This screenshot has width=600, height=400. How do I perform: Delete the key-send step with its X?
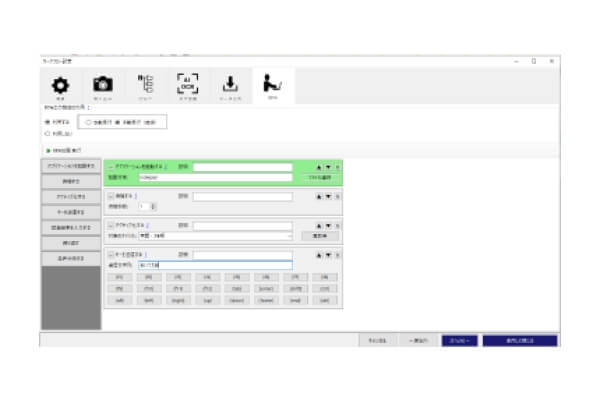click(x=337, y=254)
